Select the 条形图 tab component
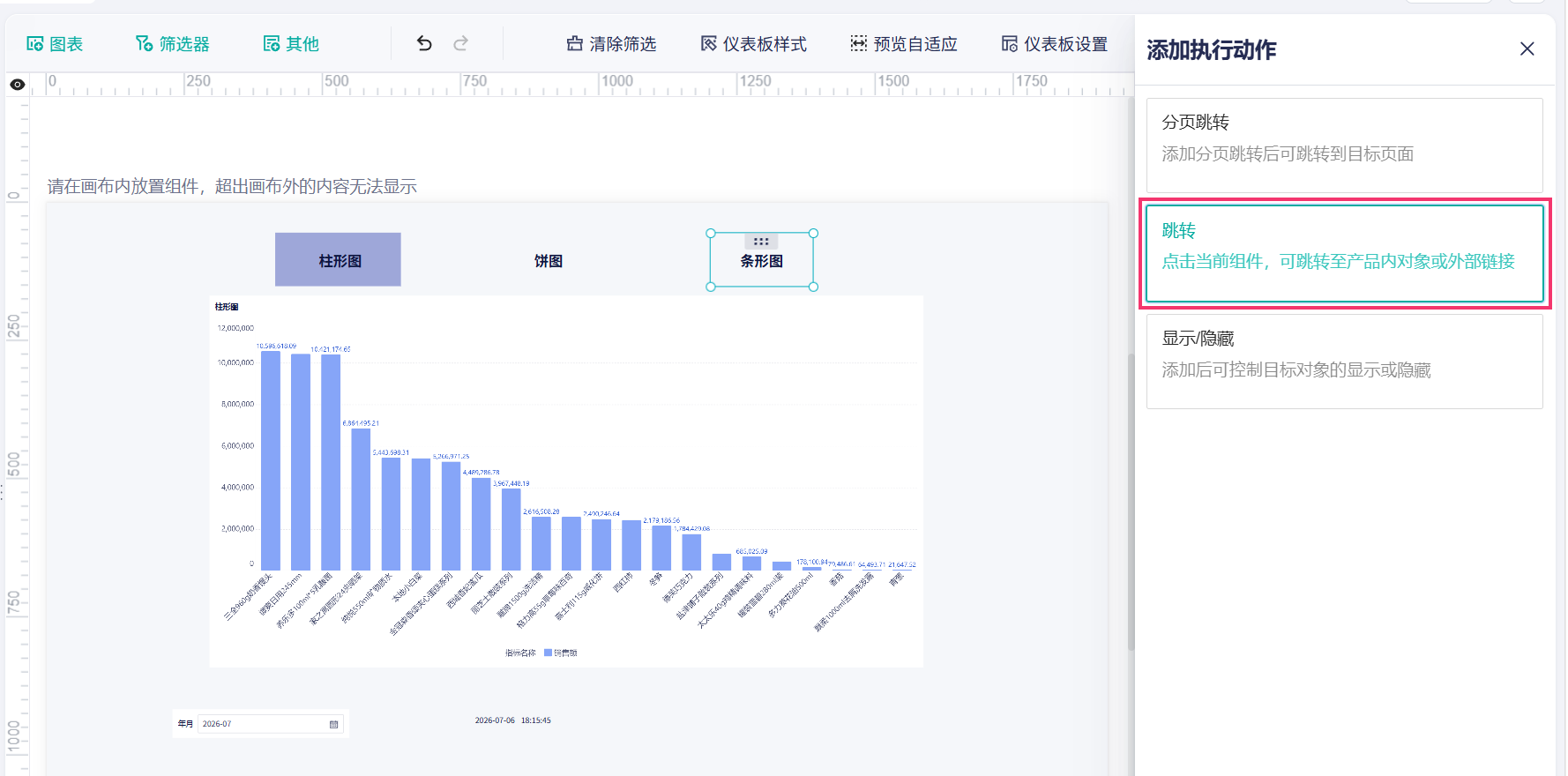Screen dimensions: 1568x776 (x=762, y=261)
